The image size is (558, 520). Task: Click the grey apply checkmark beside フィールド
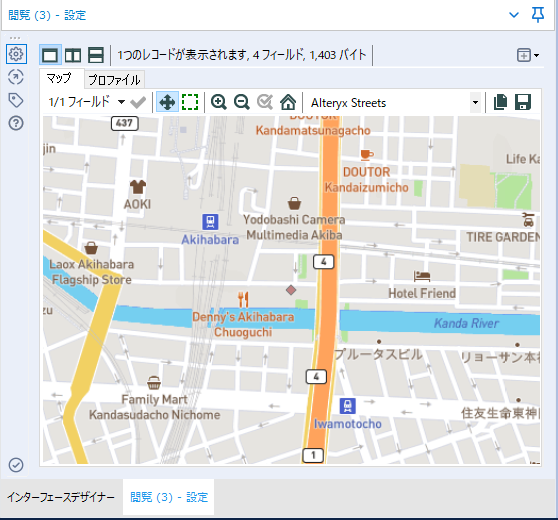coord(138,103)
